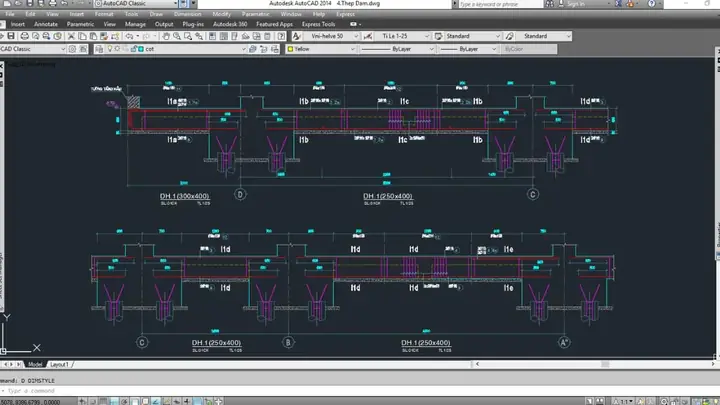
Task: Open the Text Style manager icon
Action: click(x=297, y=36)
